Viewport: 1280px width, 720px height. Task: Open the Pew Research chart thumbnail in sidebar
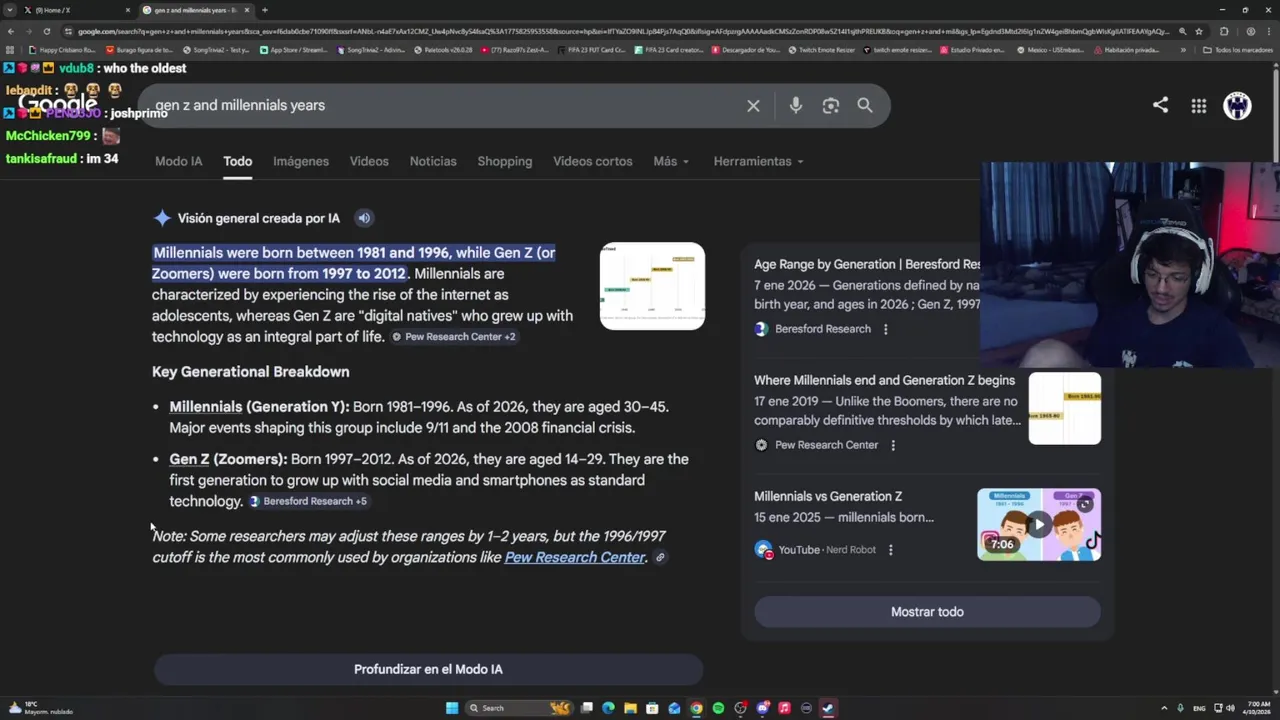pos(1065,408)
